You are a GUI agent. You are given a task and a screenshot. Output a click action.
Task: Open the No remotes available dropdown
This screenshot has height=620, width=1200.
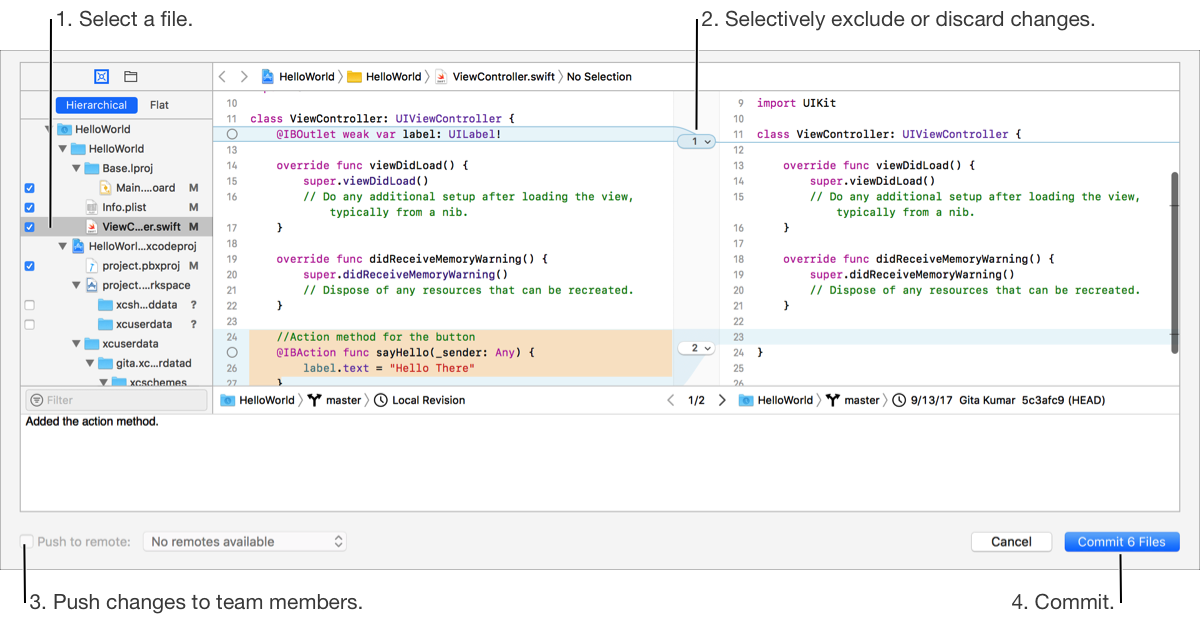coord(244,541)
